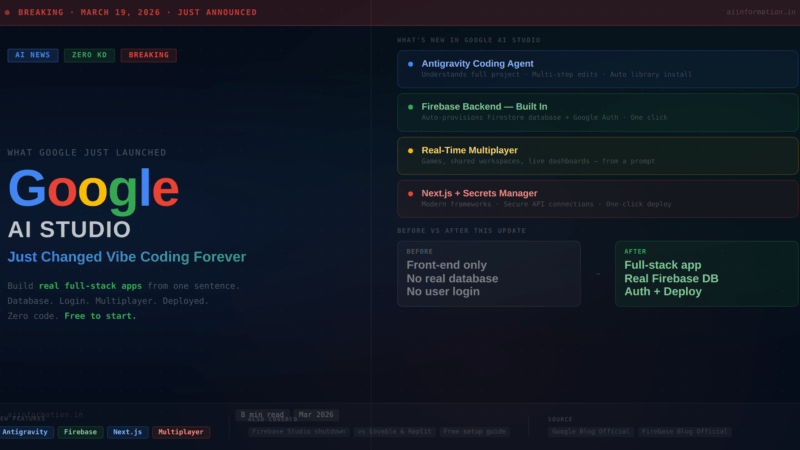
Task: Open the Antigravity Coding Agent card
Action: click(597, 69)
